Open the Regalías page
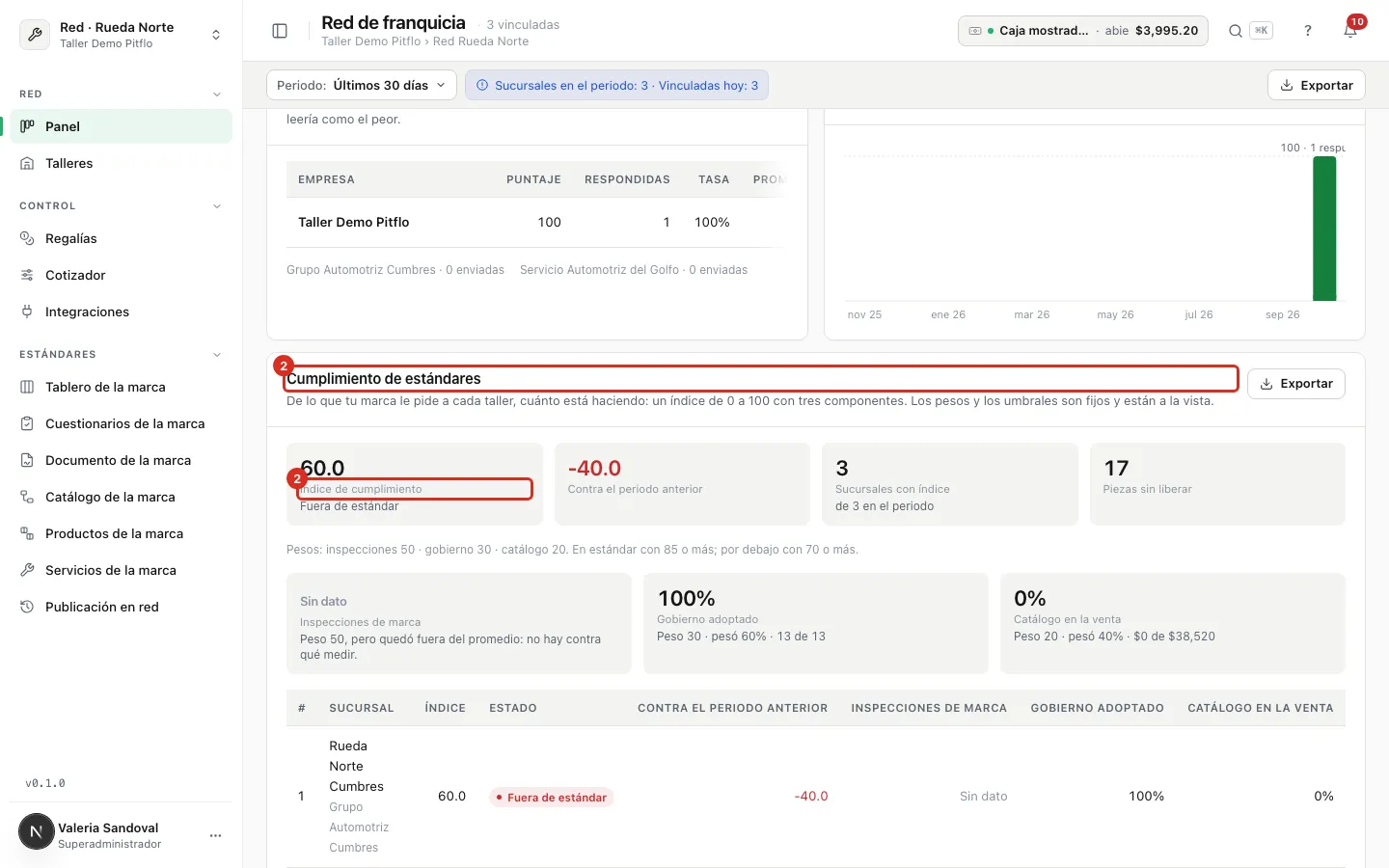This screenshot has width=1389, height=868. click(x=122, y=238)
